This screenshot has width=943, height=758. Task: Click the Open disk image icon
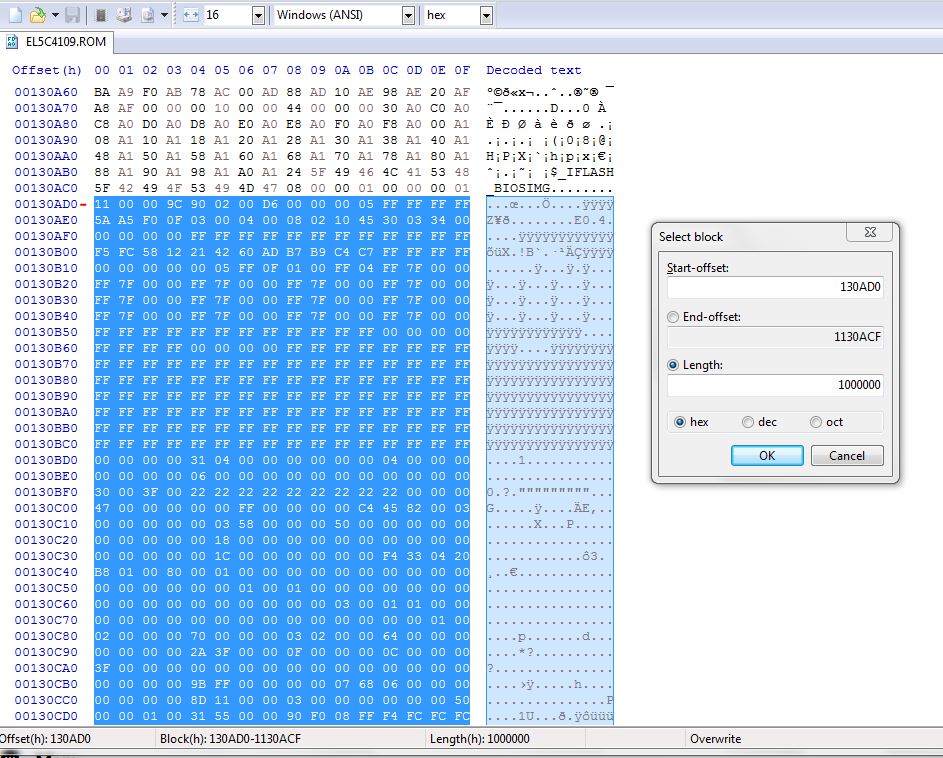tap(147, 15)
